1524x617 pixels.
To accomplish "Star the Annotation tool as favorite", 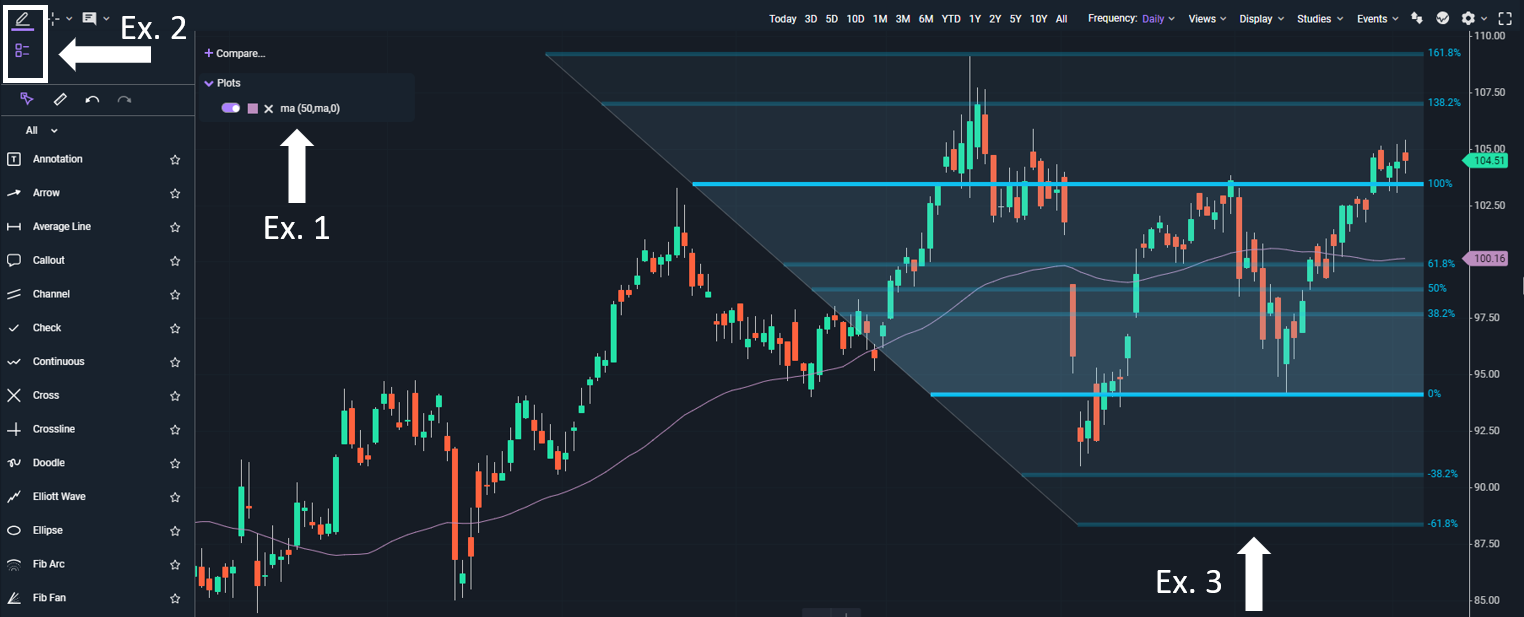I will (x=175, y=159).
